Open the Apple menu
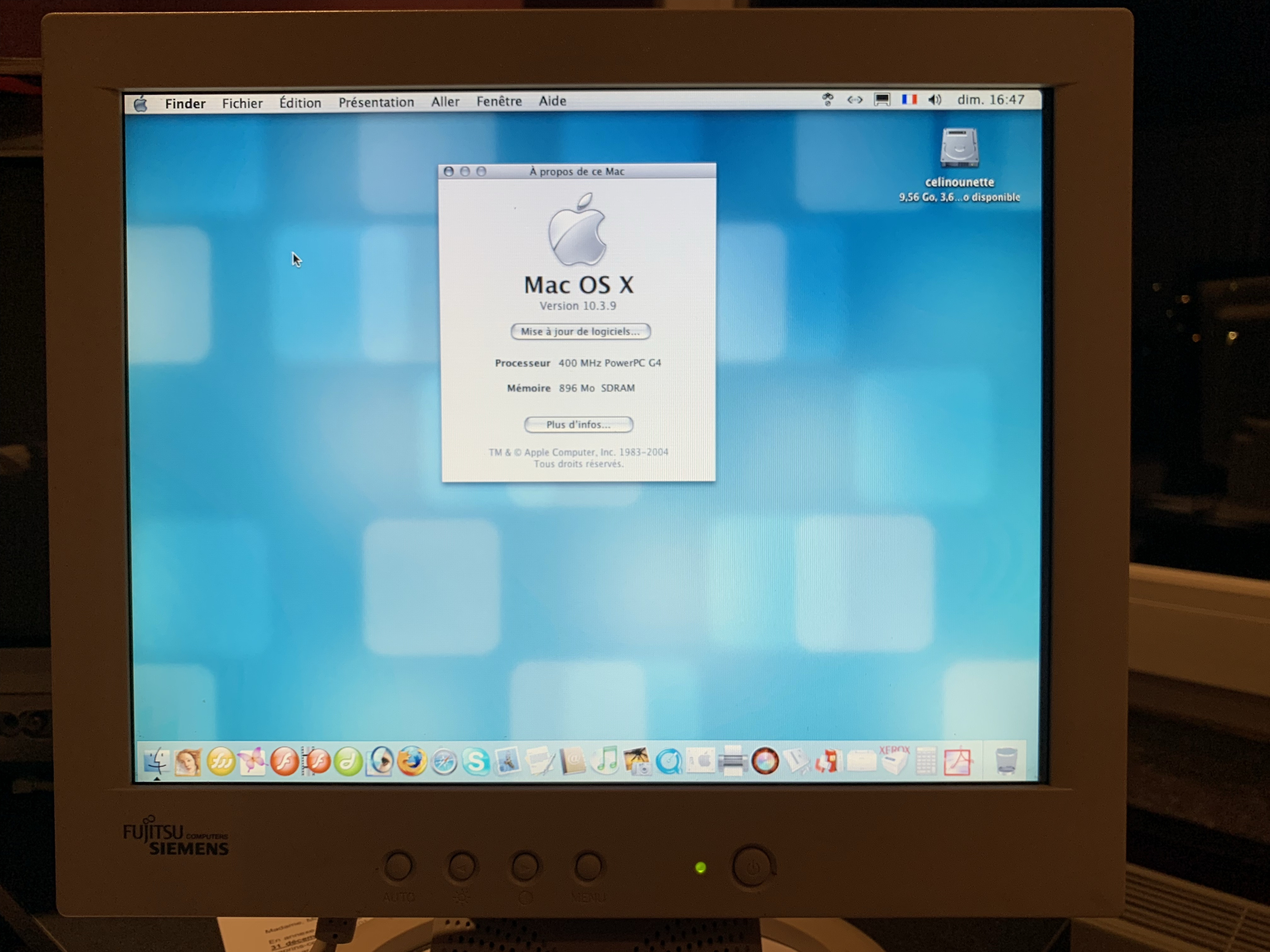Screen dimensions: 1270x952 tap(141, 104)
